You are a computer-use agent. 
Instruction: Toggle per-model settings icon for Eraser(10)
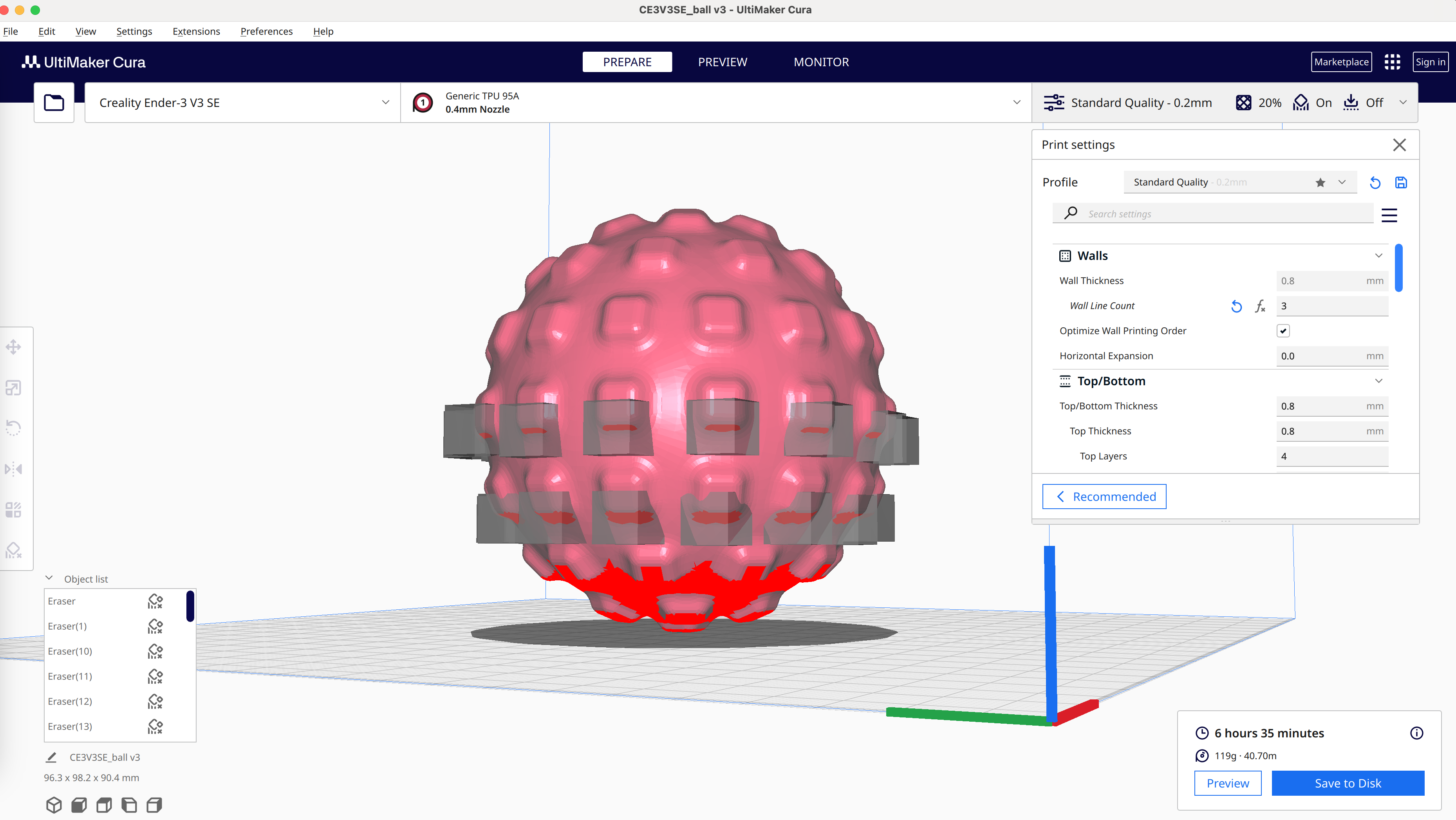pos(155,651)
